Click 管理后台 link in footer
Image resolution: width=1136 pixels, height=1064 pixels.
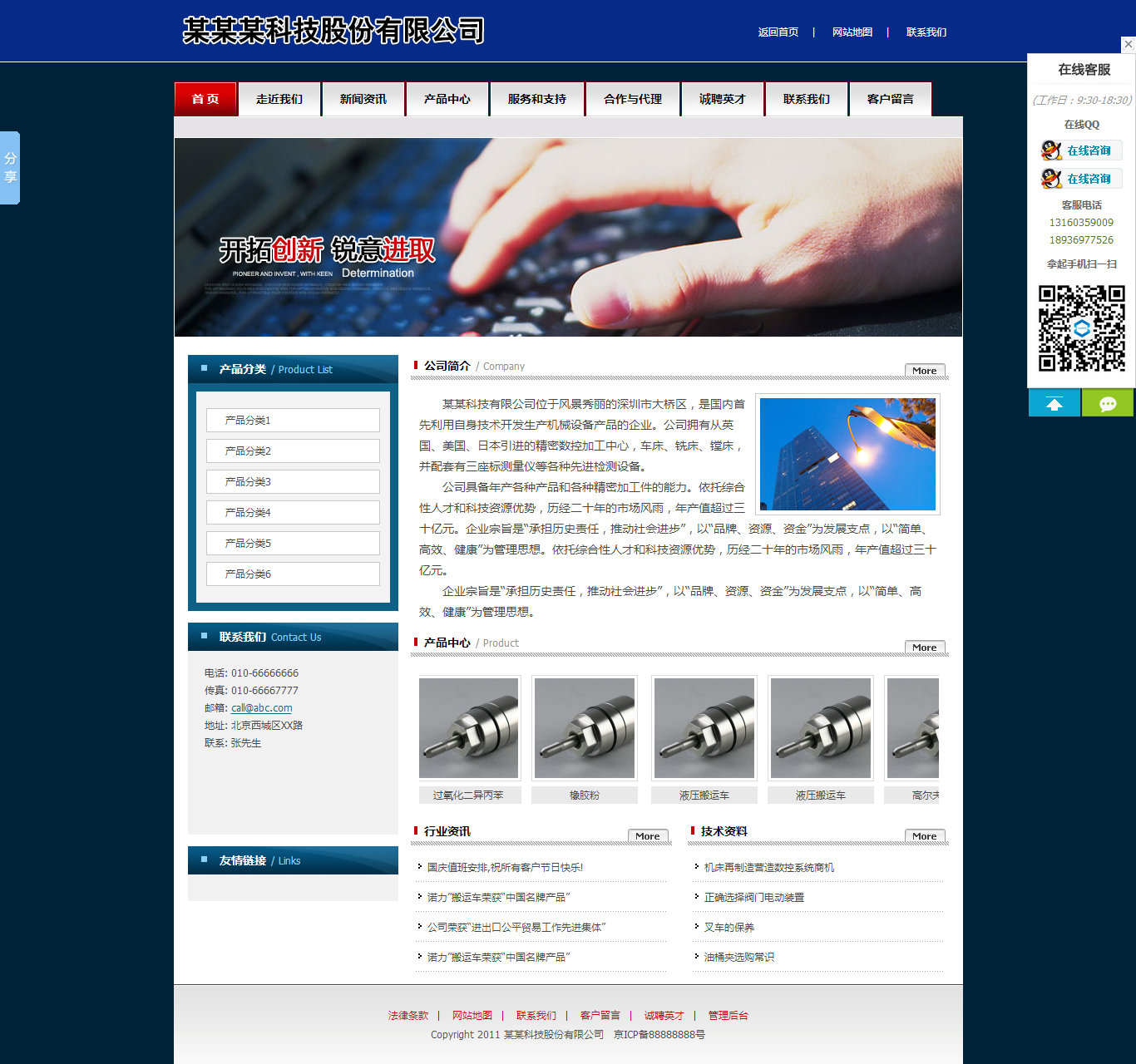pyautogui.click(x=728, y=1016)
